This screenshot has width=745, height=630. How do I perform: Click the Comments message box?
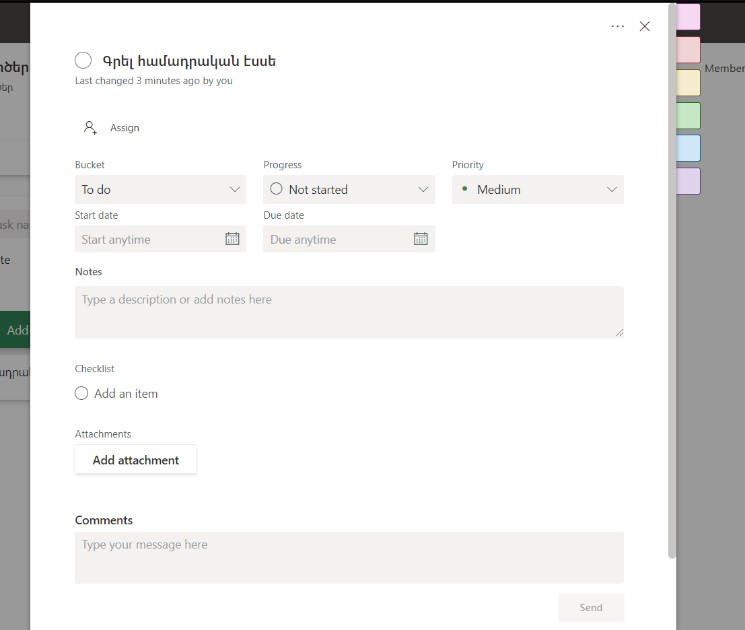coord(349,558)
